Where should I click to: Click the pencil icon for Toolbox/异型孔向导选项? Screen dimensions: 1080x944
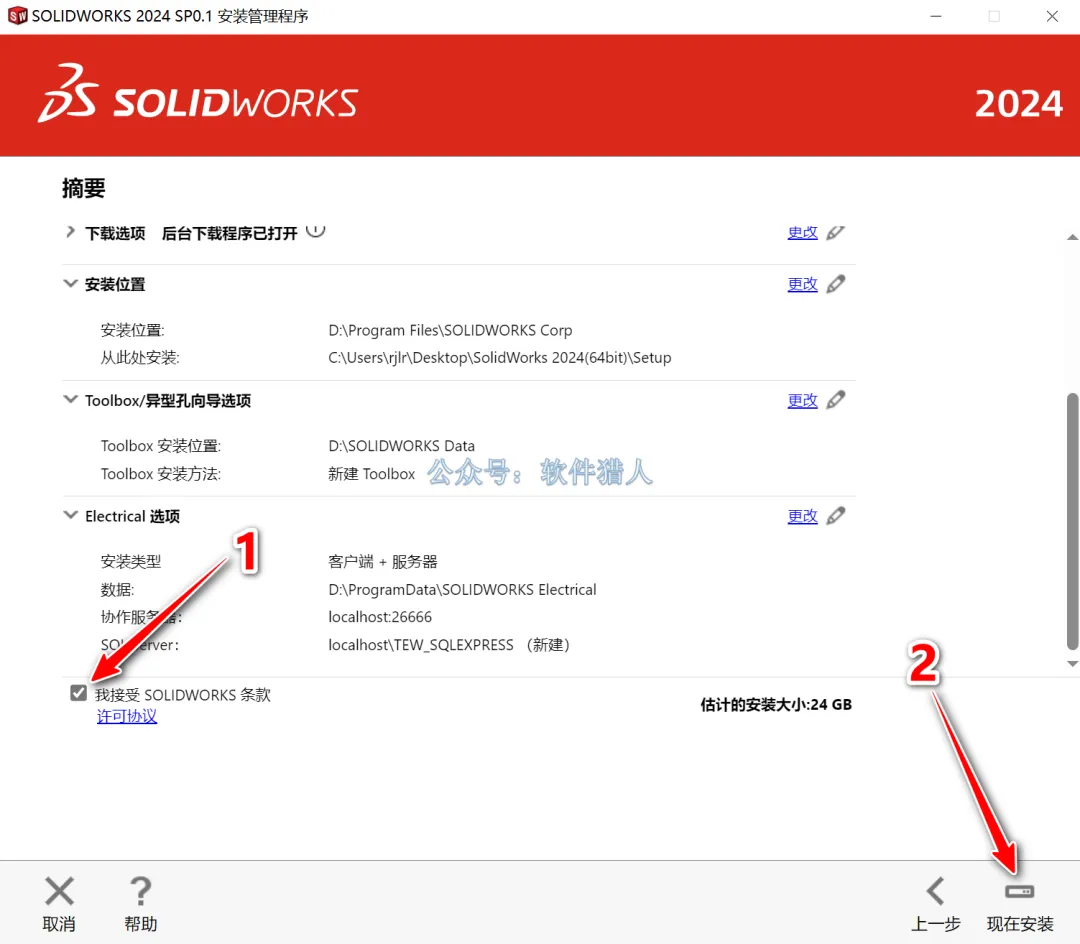pyautogui.click(x=835, y=400)
